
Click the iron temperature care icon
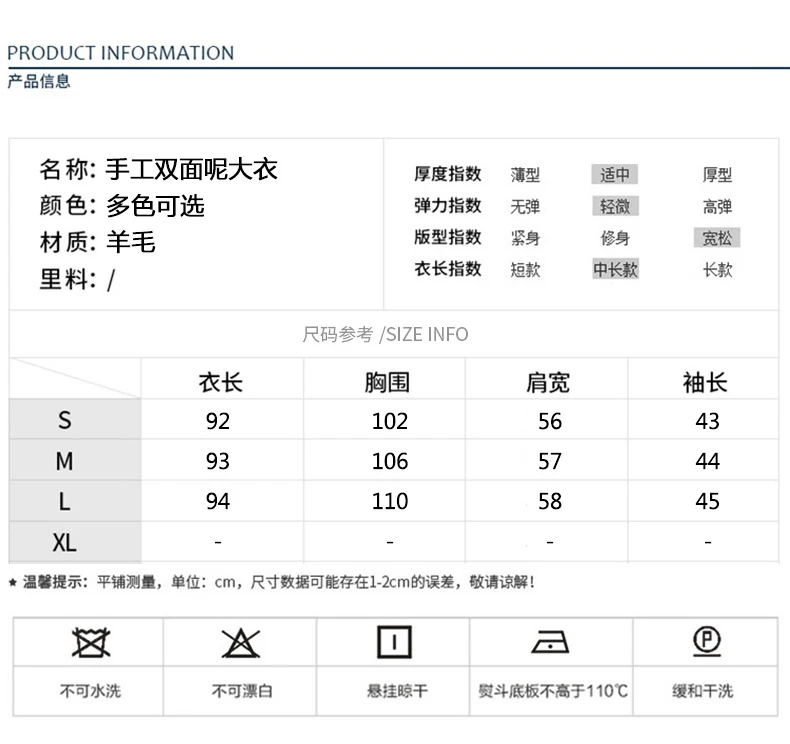pyautogui.click(x=550, y=642)
